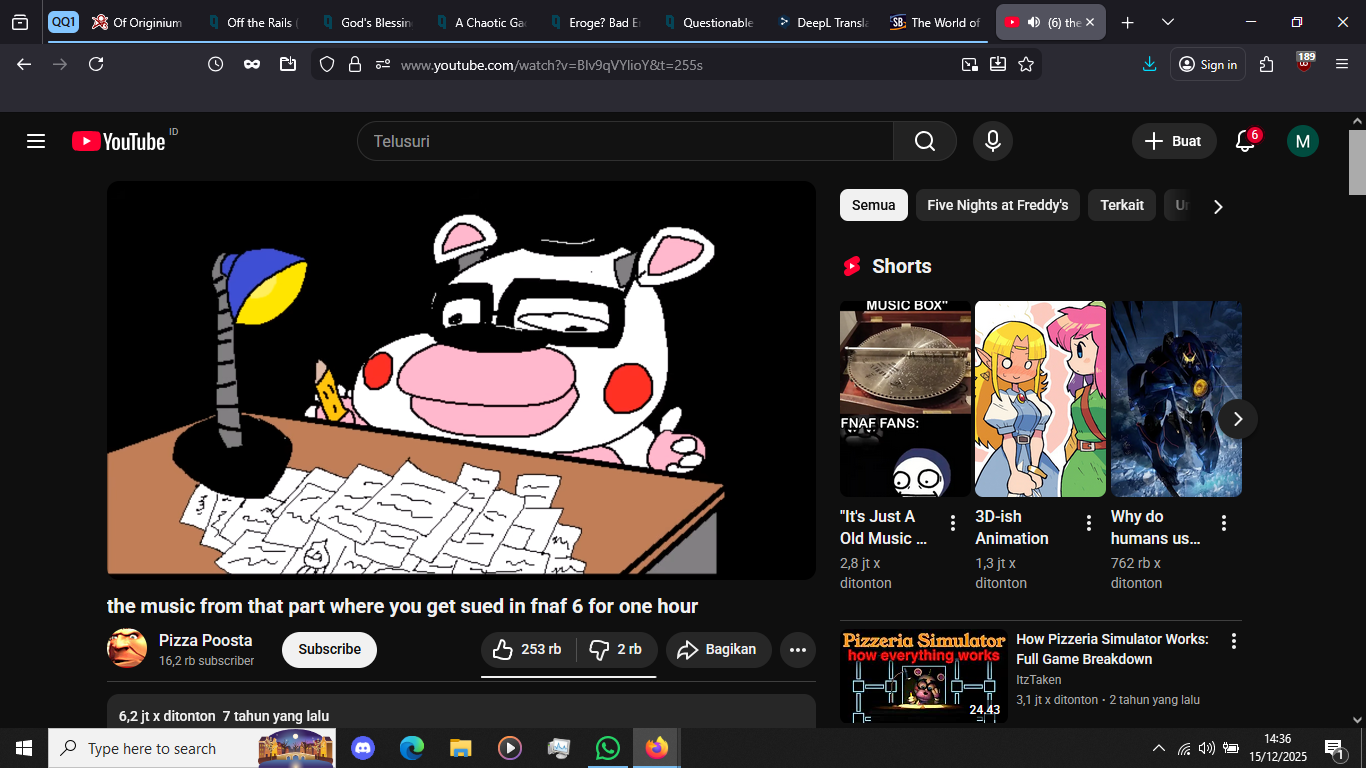
Task: Click the video player frame
Action: point(462,380)
